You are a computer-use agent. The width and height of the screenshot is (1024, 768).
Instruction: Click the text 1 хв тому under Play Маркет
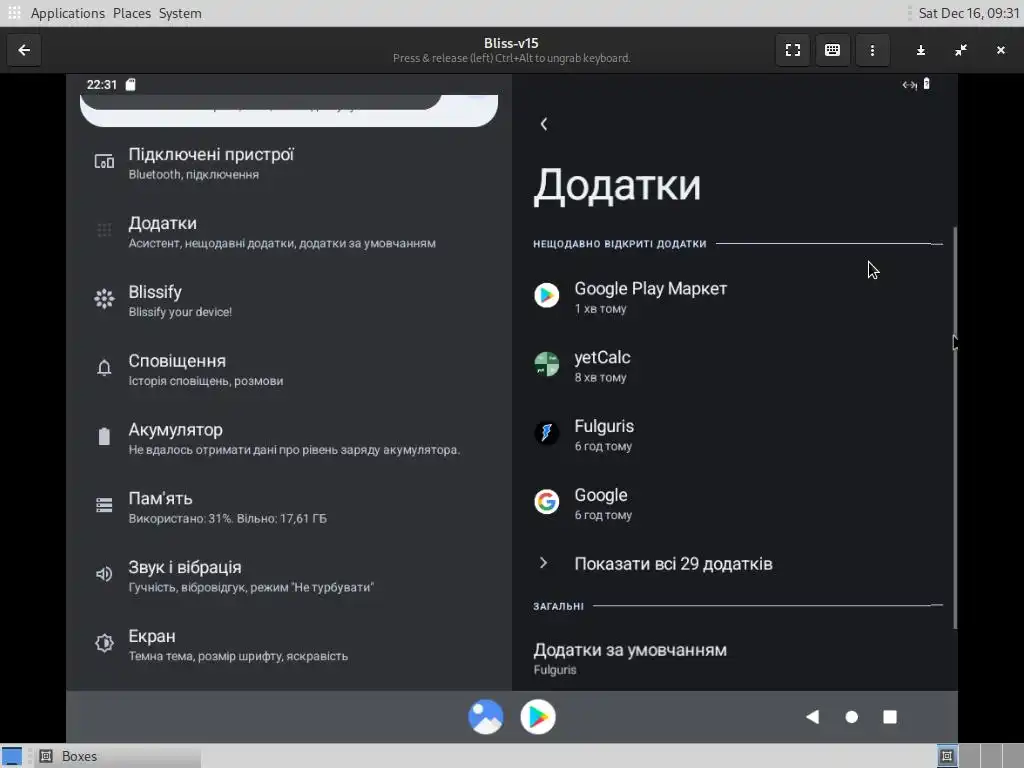[x=600, y=309]
